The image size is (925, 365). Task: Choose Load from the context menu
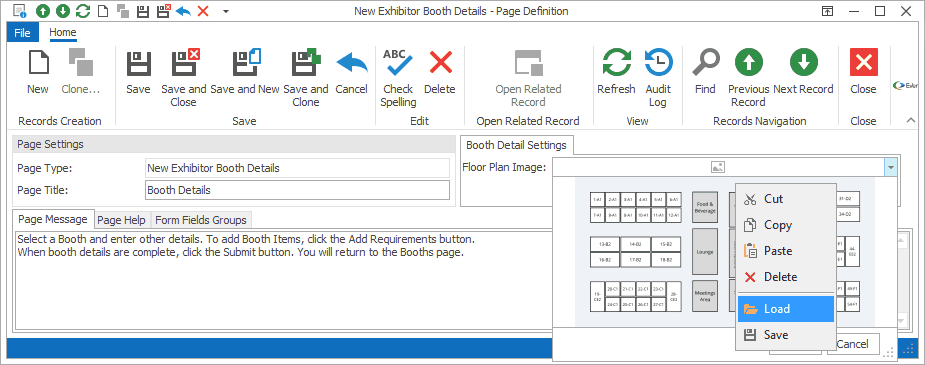[786, 309]
